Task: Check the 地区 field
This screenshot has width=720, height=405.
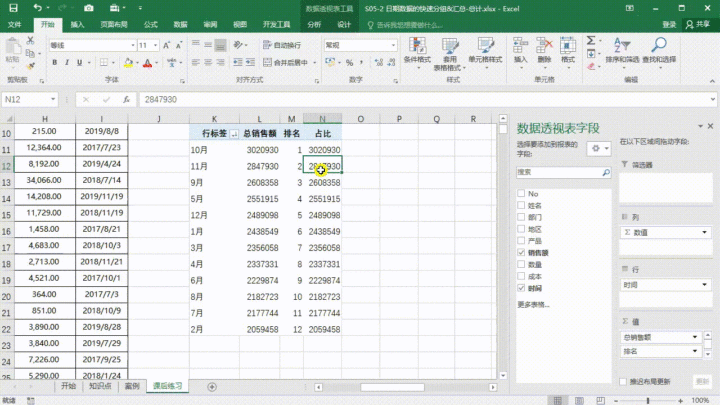Action: click(x=521, y=229)
